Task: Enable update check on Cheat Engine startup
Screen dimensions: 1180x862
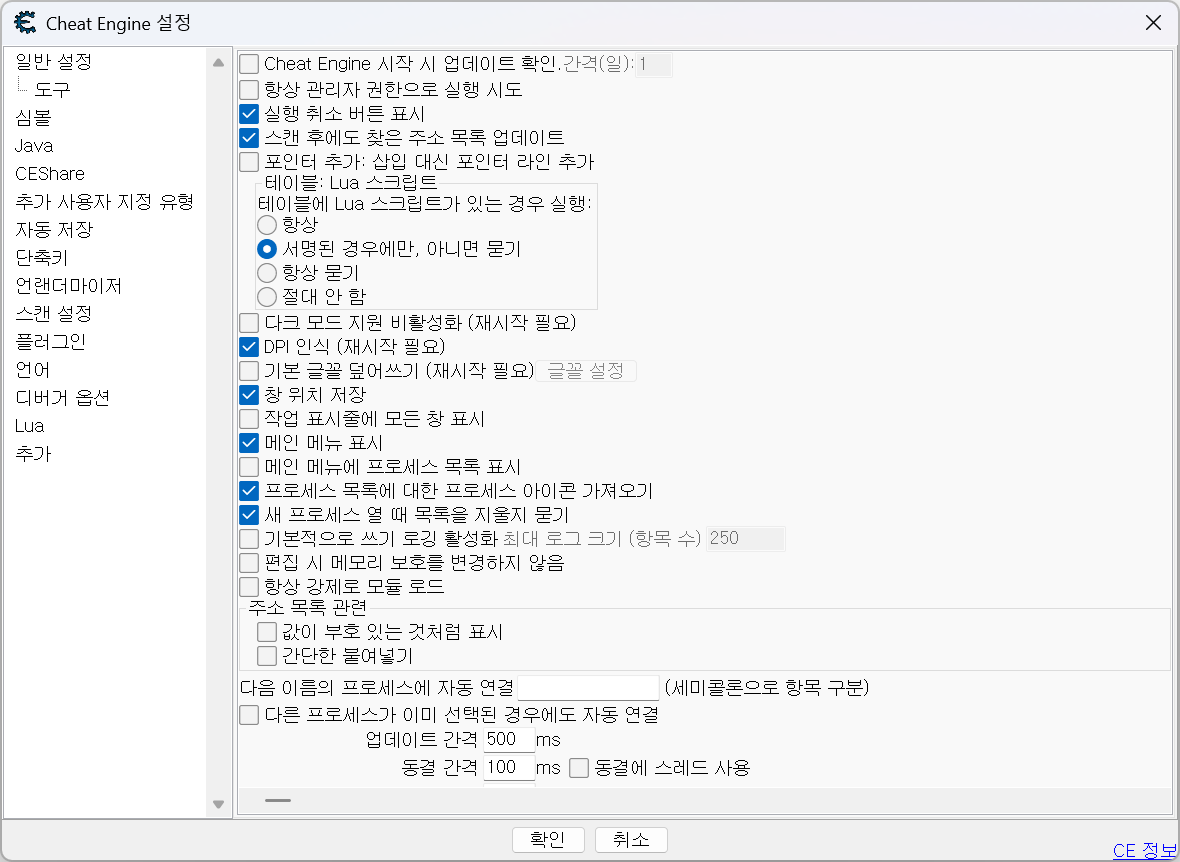Action: pyautogui.click(x=249, y=65)
